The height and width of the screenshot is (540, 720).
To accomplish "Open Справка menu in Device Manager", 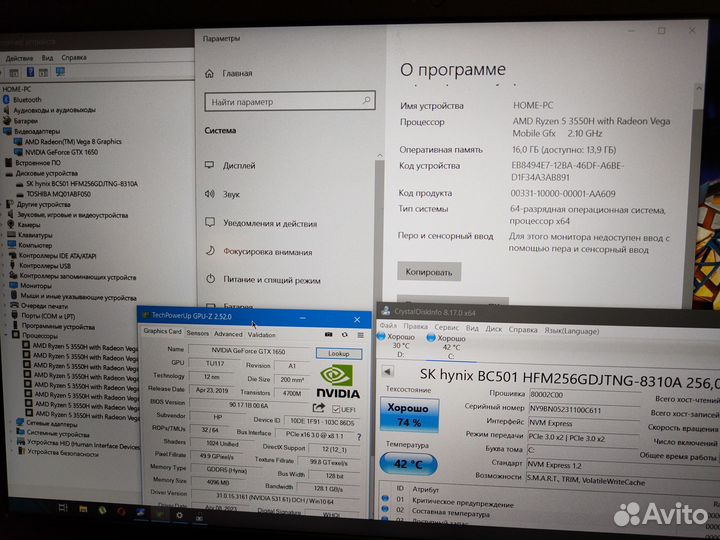I will click(x=73, y=57).
